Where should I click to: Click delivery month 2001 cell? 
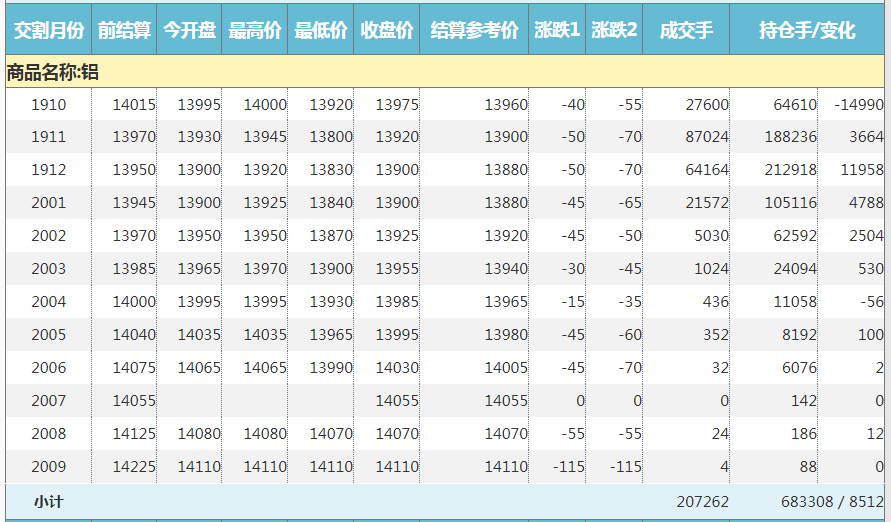[x=48, y=203]
